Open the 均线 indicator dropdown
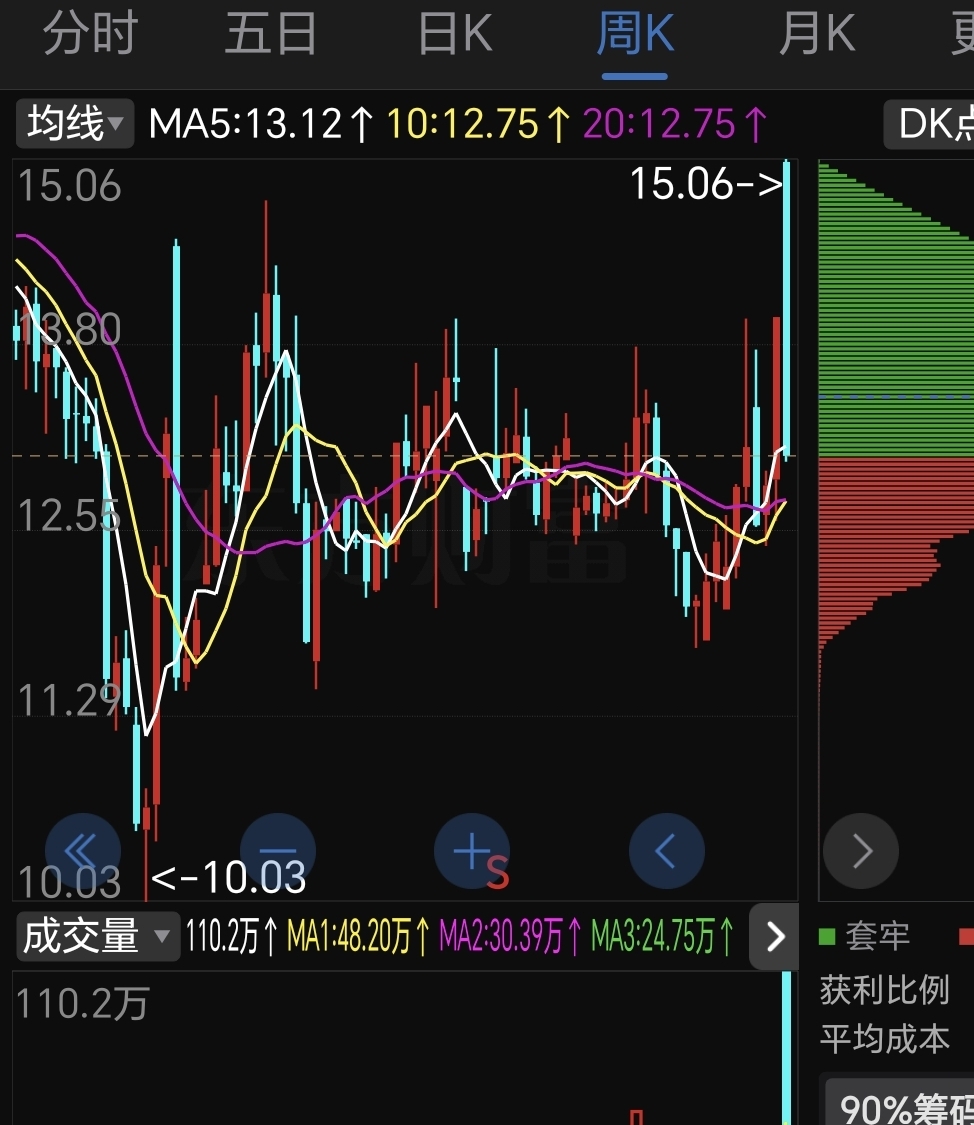 tap(75, 123)
